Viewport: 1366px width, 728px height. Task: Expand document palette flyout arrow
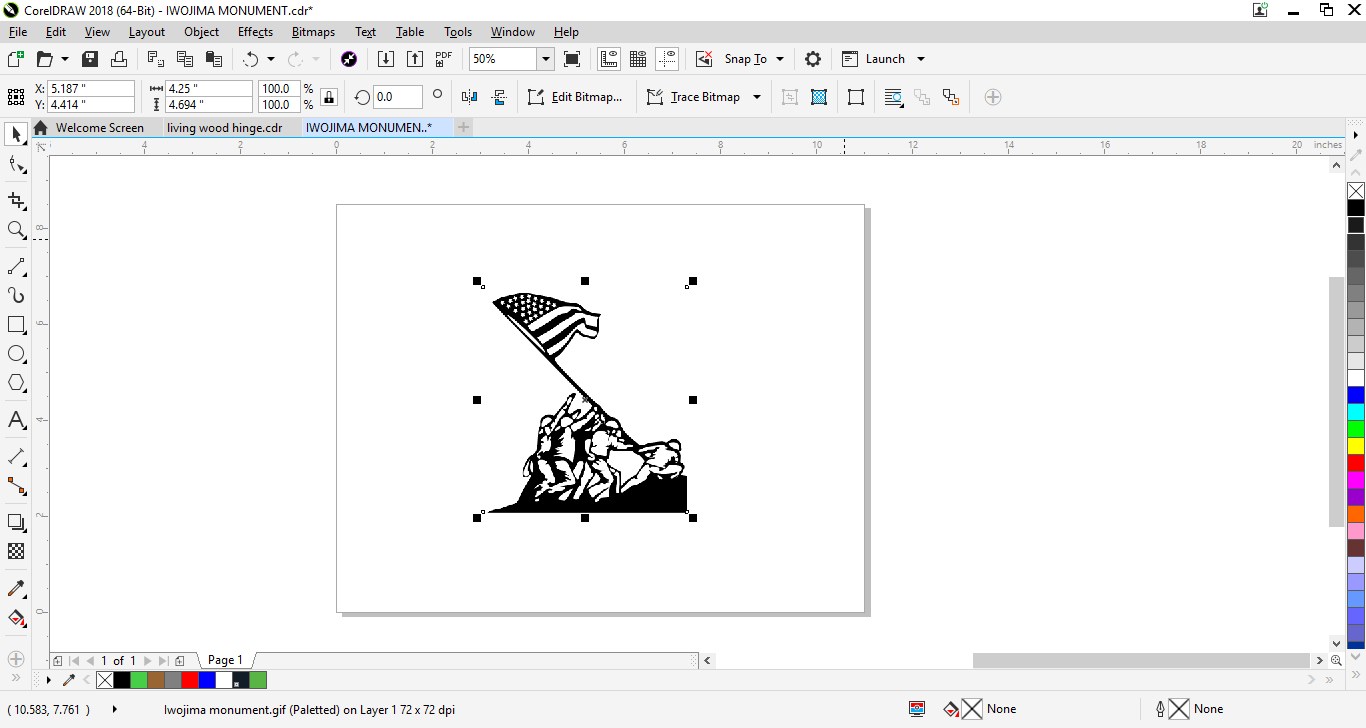point(48,680)
